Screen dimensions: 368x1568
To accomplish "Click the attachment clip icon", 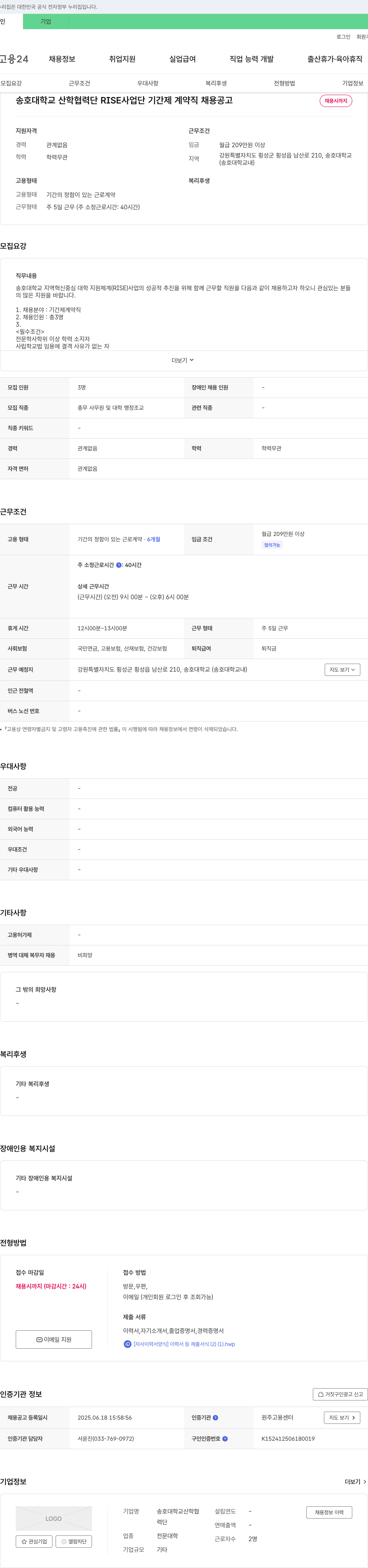I will point(127,1344).
